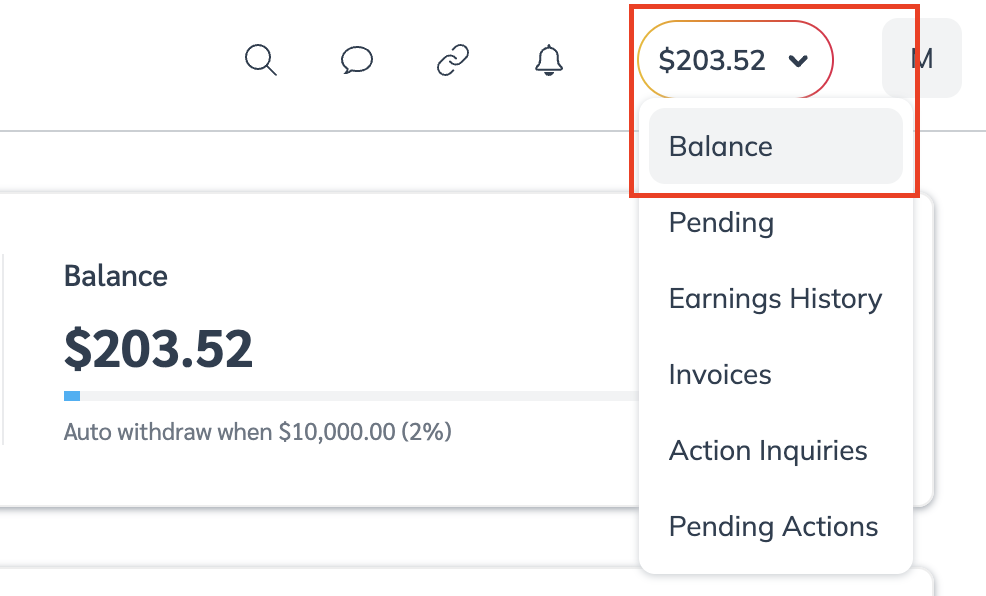This screenshot has height=596, width=986.
Task: Go to Invoices from the menu
Action: 720,374
